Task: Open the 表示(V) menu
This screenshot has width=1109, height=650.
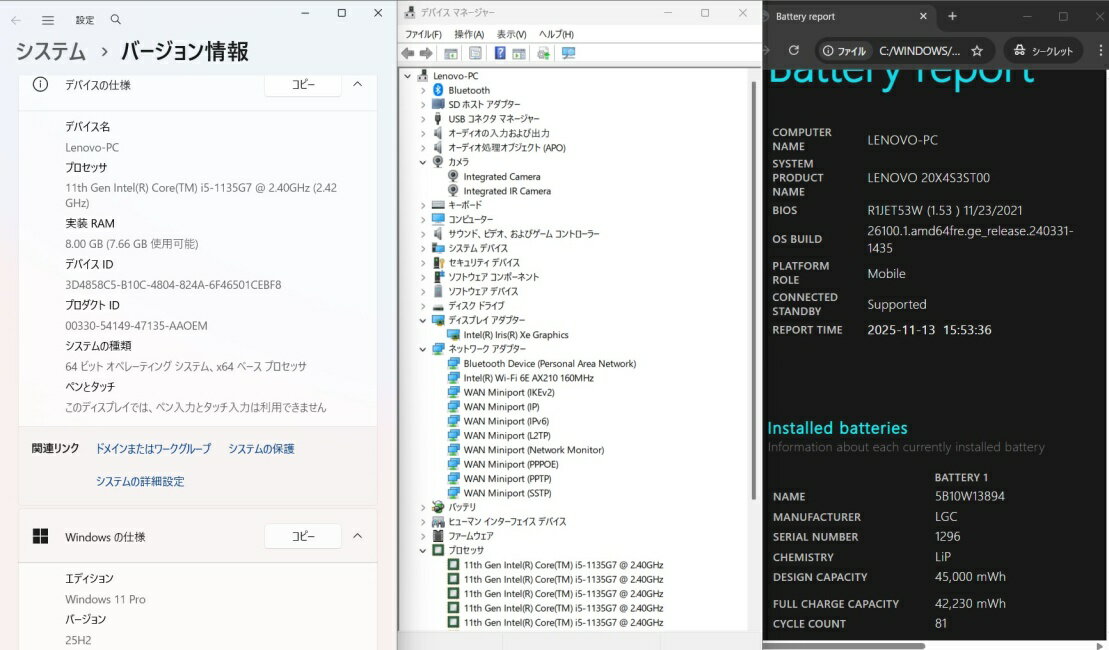Action: (x=511, y=34)
